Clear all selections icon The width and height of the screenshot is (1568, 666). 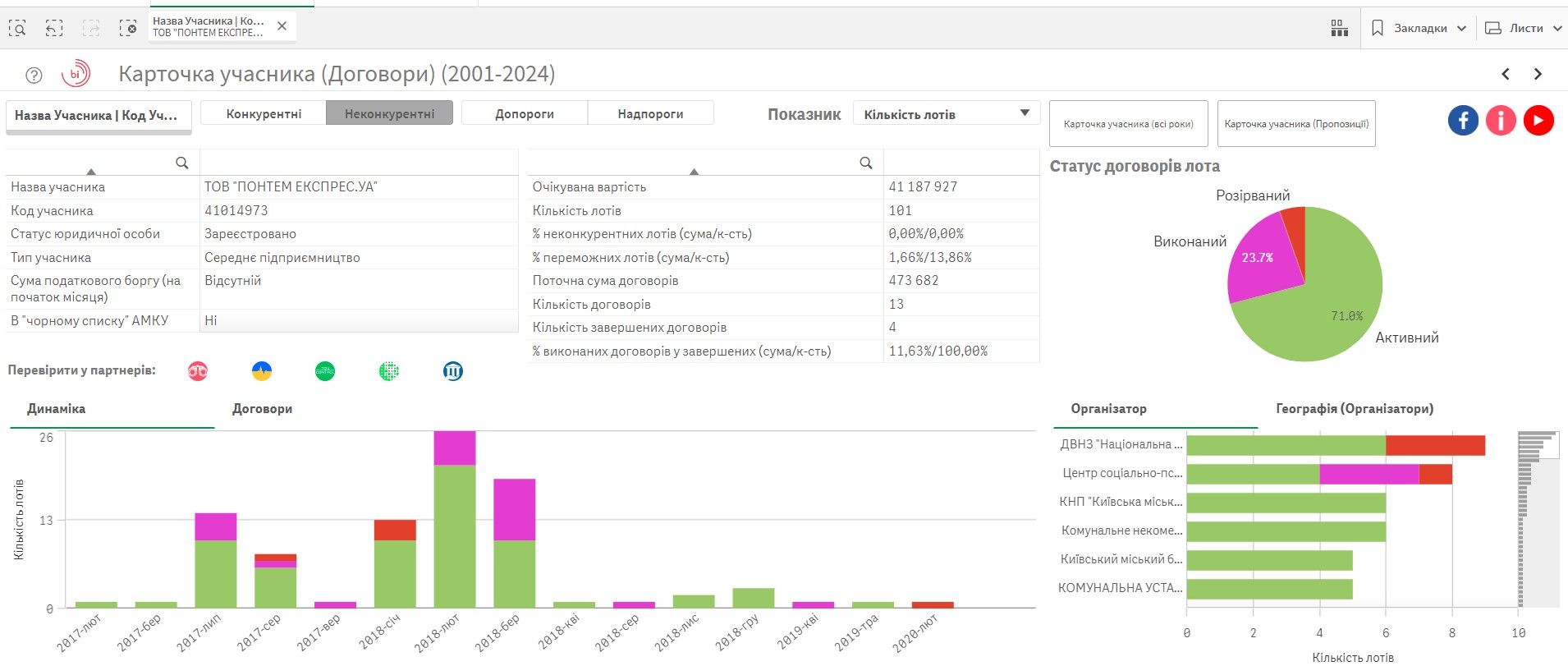(128, 29)
